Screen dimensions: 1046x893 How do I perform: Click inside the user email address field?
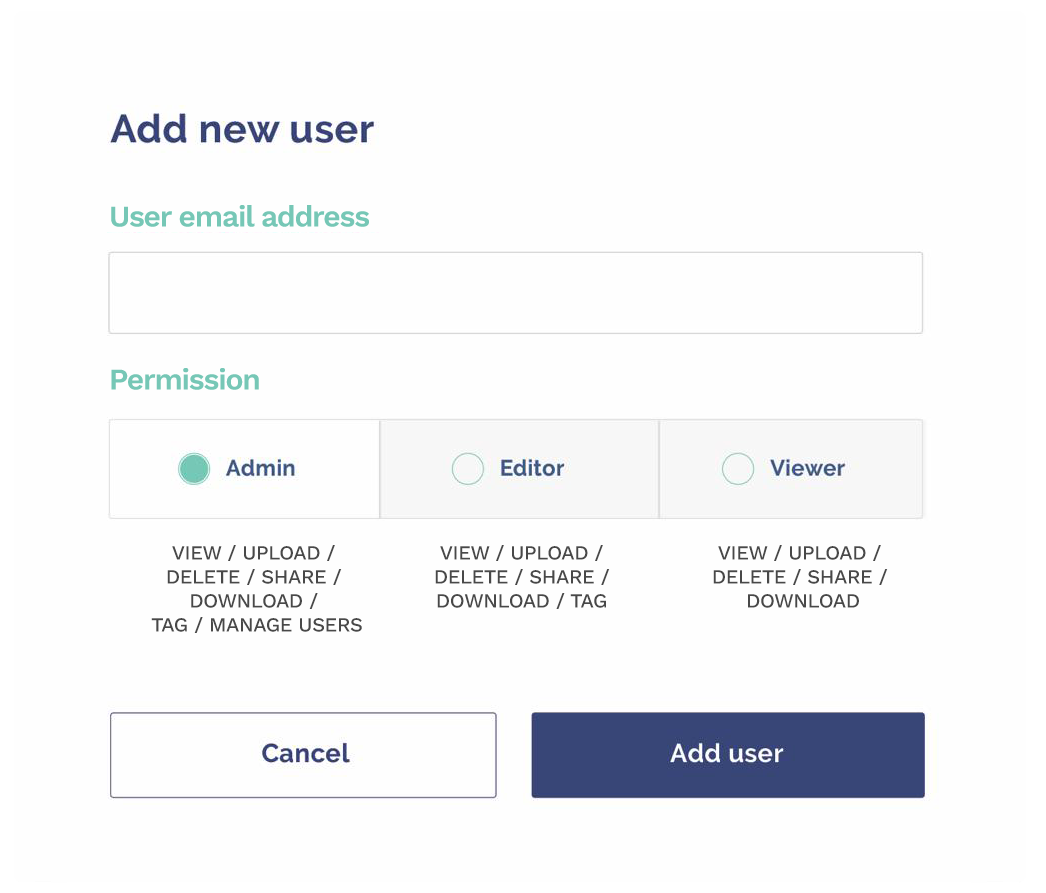(515, 291)
